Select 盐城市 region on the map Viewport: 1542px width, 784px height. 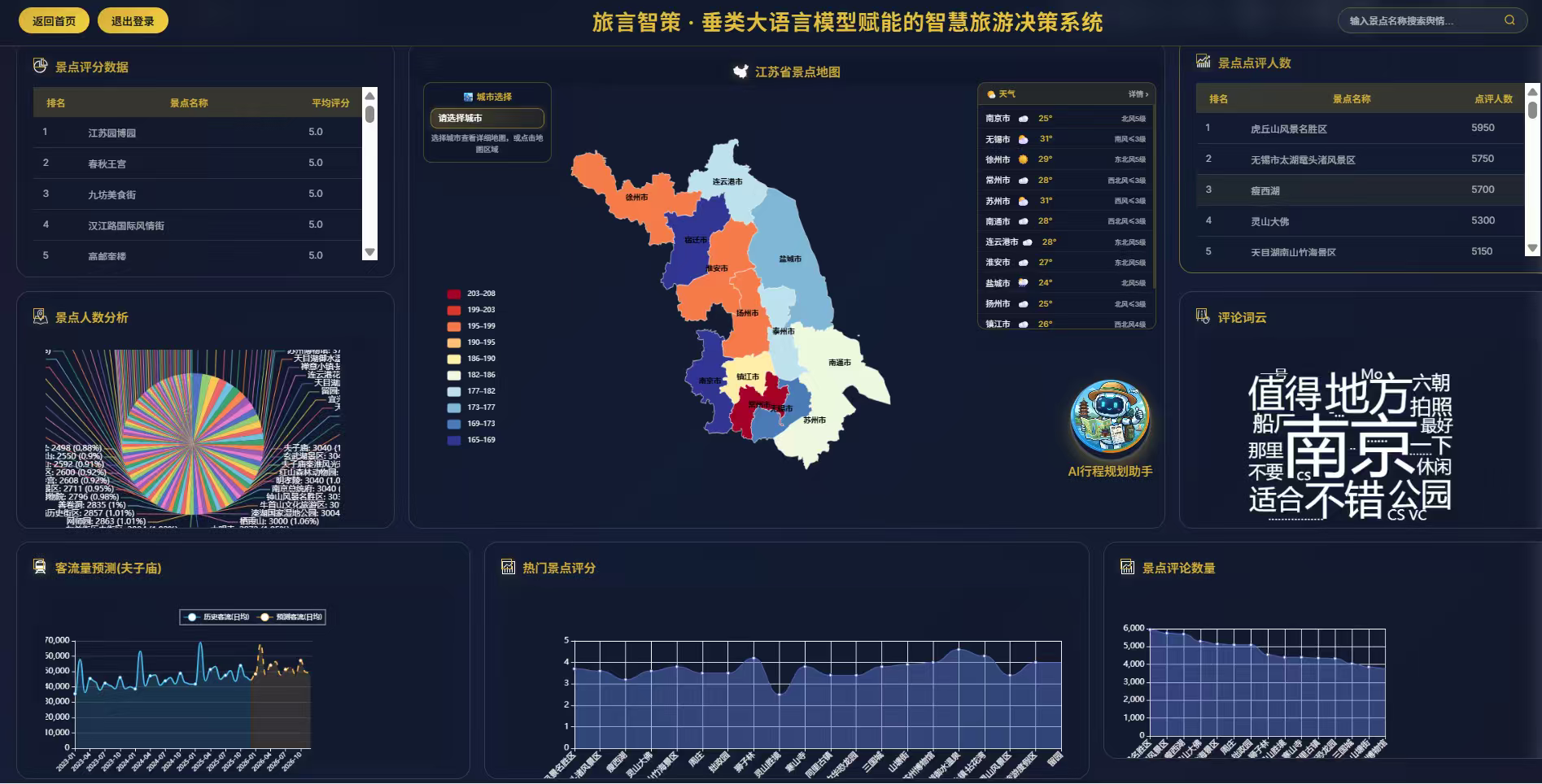coord(789,260)
